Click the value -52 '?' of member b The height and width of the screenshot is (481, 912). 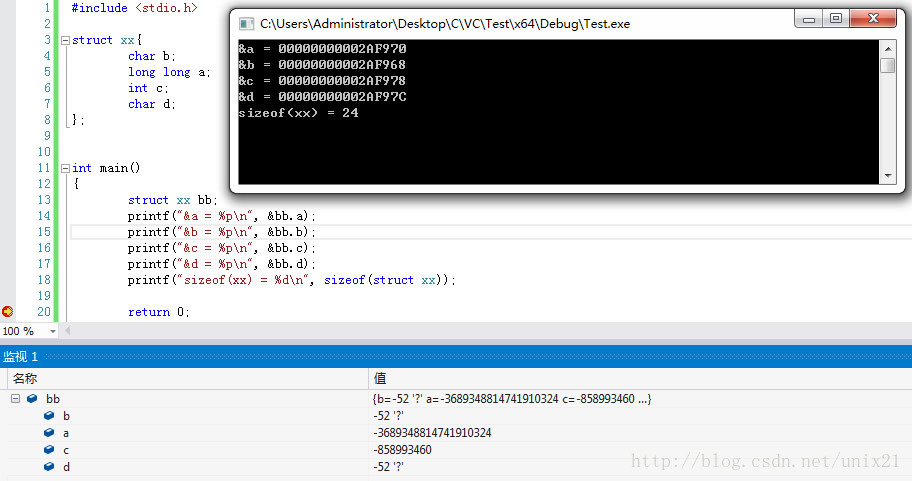point(389,416)
